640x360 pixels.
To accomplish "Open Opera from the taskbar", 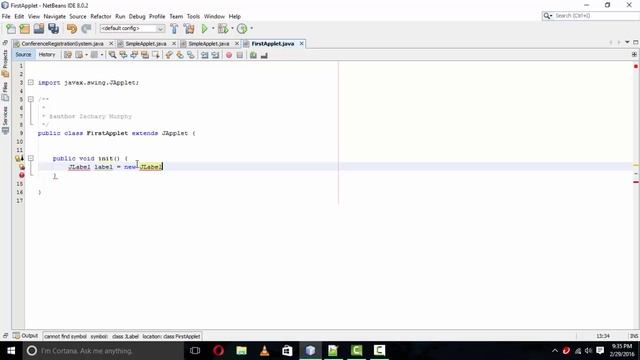I will click(218, 351).
